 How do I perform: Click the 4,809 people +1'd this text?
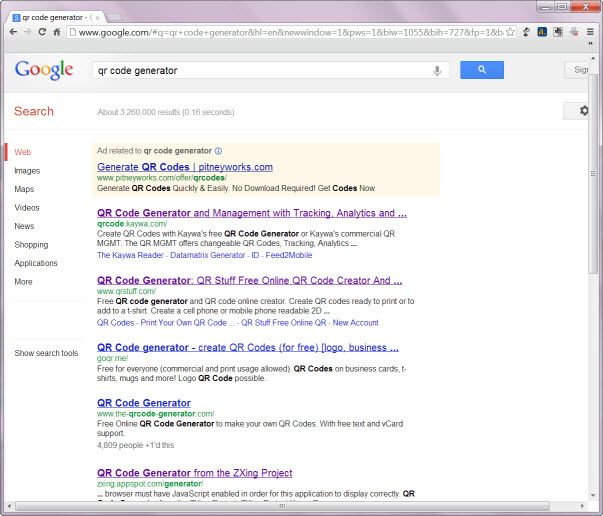tap(135, 445)
